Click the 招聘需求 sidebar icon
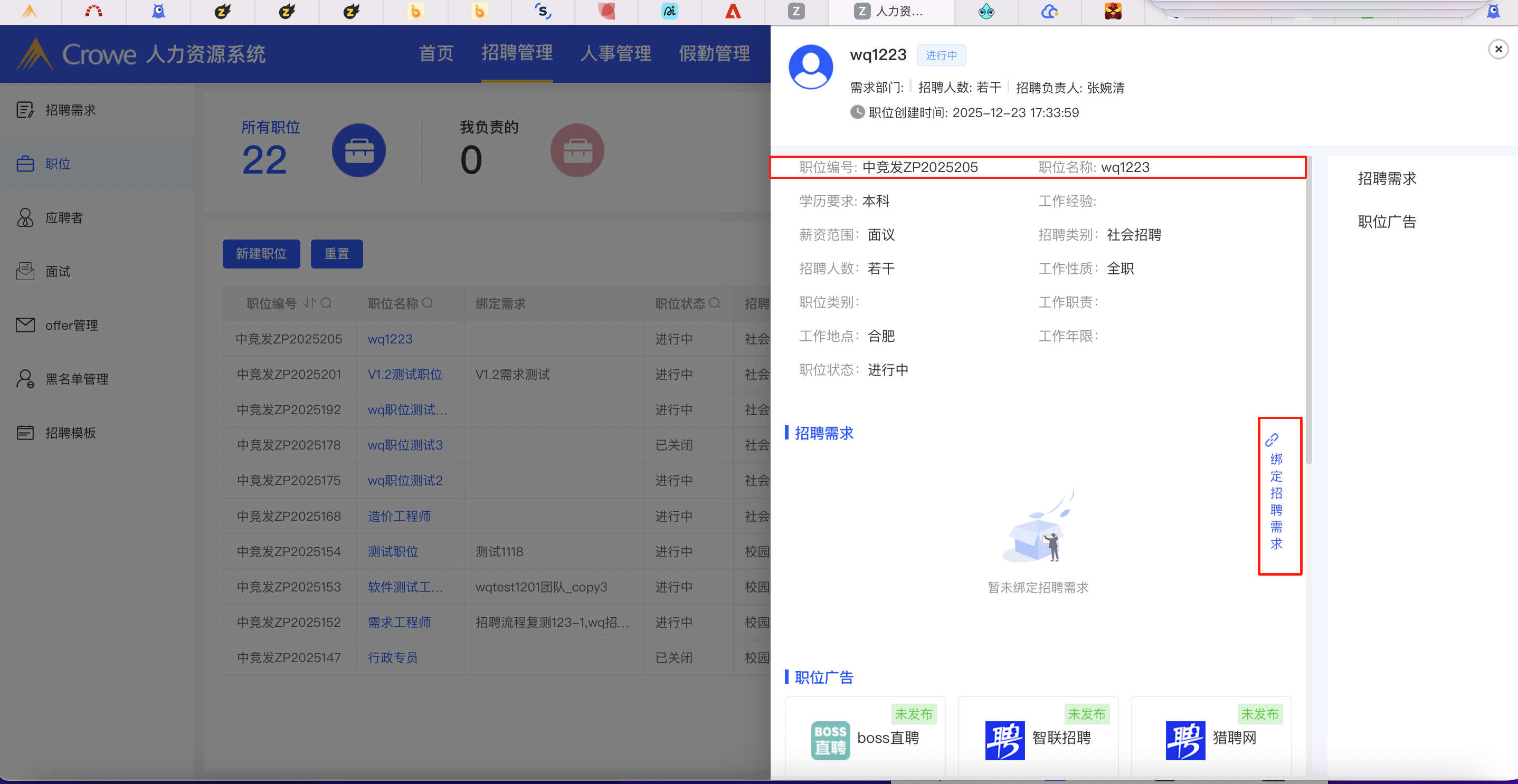The image size is (1518, 784). [x=25, y=110]
